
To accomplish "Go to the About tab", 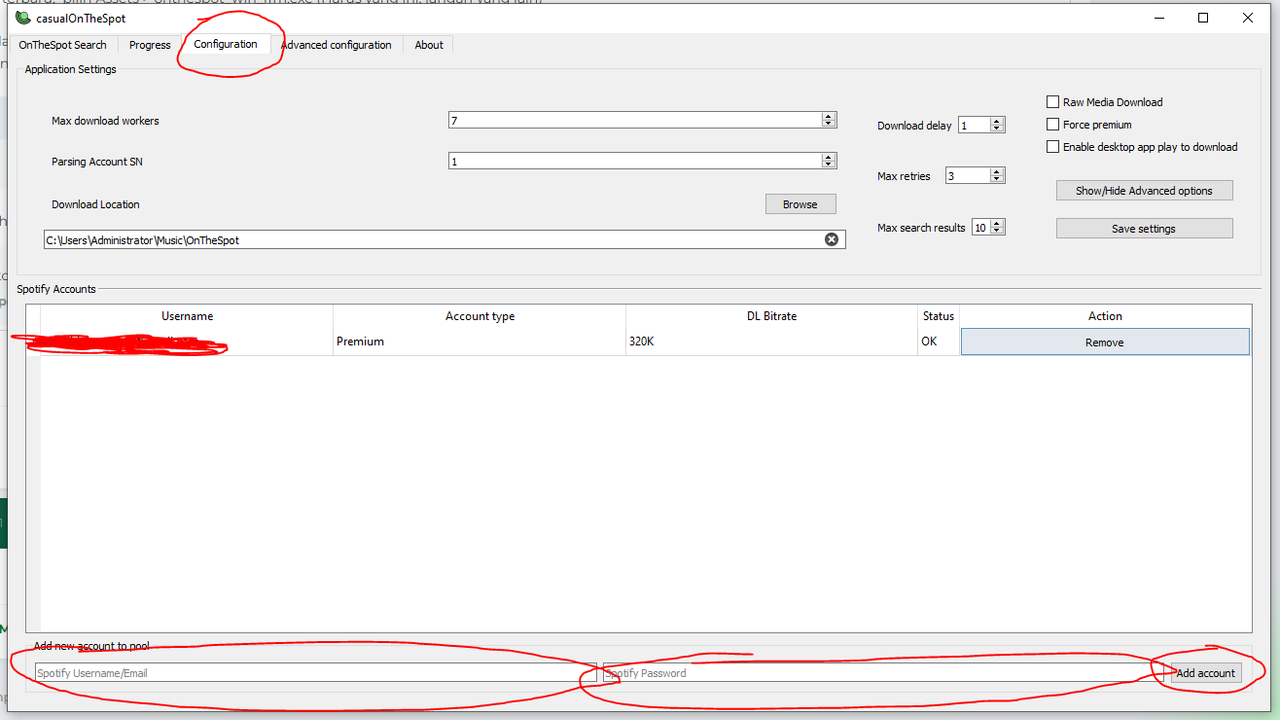I will pyautogui.click(x=429, y=45).
